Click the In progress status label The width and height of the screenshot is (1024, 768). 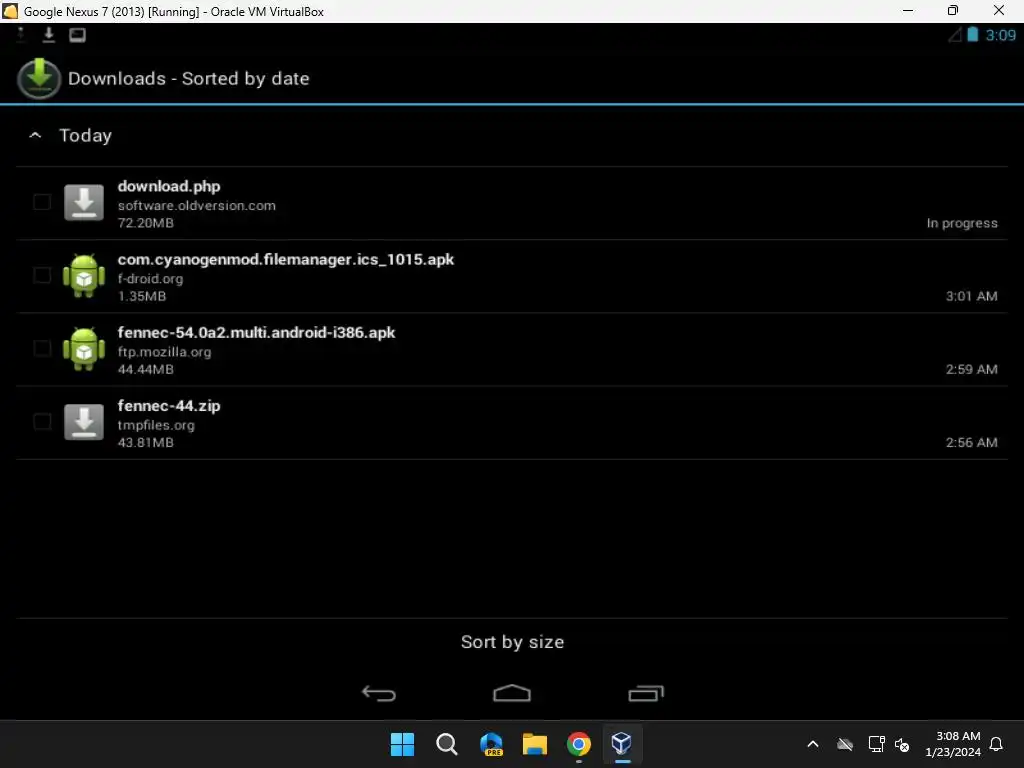click(962, 223)
